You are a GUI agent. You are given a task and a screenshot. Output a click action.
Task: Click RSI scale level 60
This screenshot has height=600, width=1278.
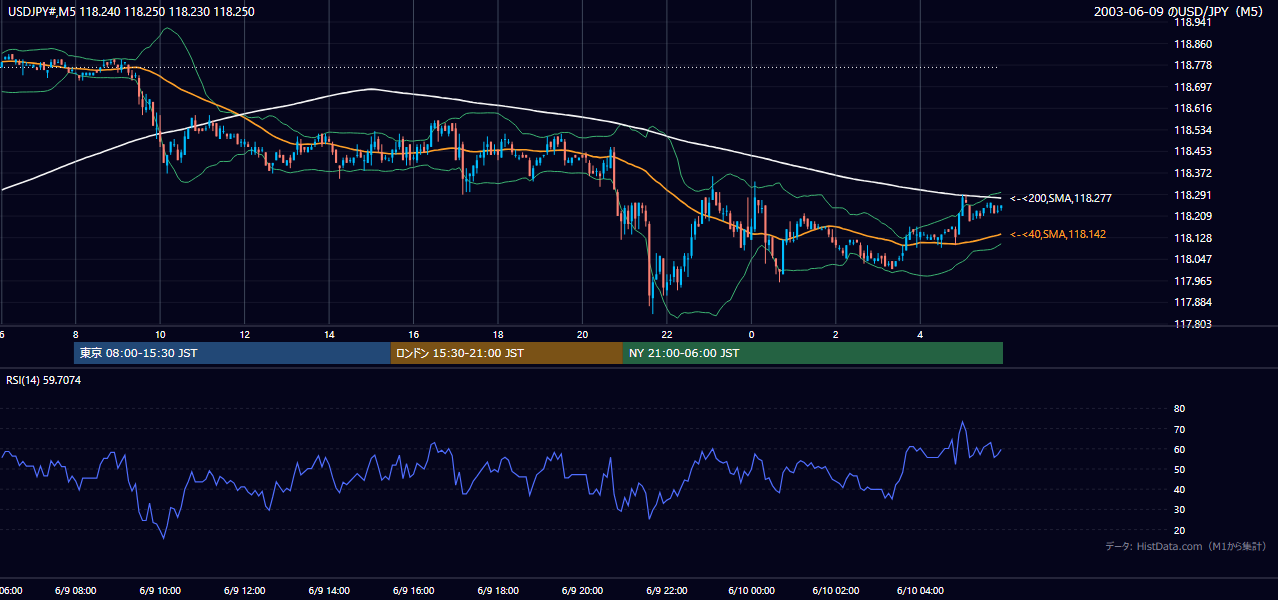tap(1180, 449)
